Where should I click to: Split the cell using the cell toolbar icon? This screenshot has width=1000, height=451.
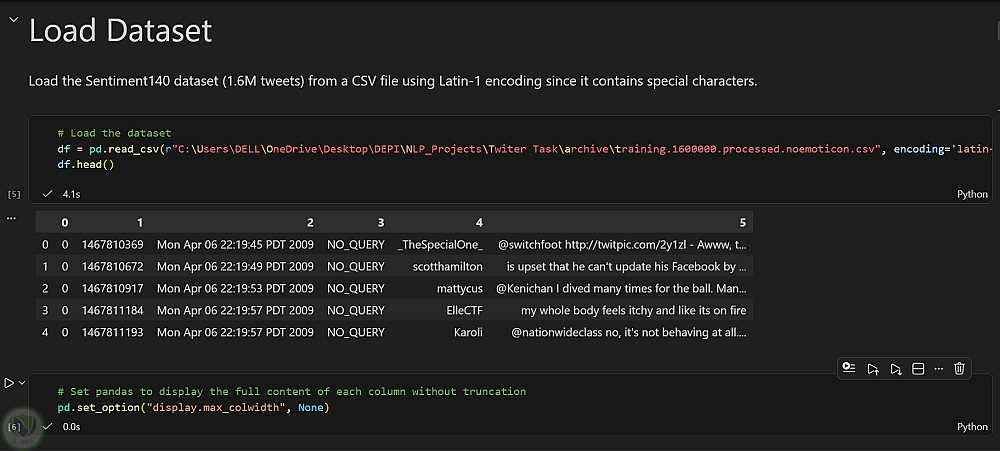918,368
